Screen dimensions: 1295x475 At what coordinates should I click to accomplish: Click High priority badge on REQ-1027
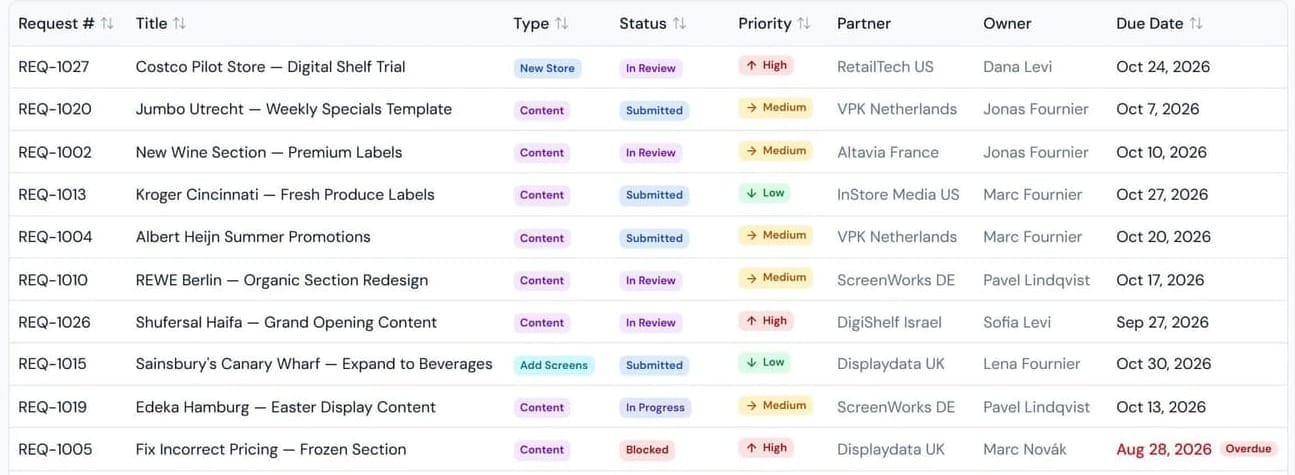766,66
